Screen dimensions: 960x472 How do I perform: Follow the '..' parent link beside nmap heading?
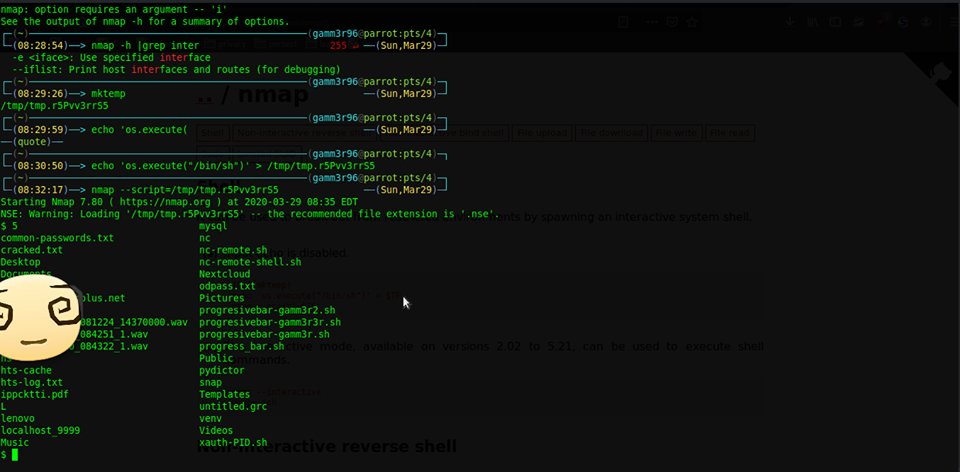click(204, 95)
